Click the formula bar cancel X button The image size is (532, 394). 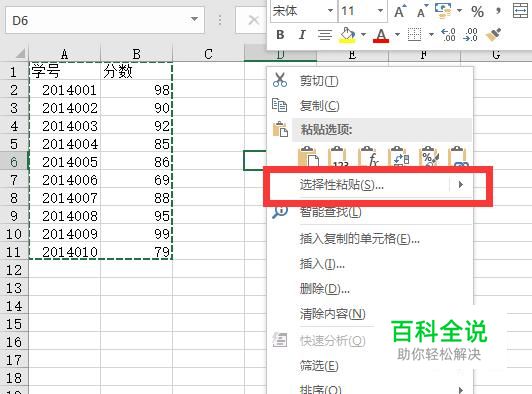(x=253, y=20)
